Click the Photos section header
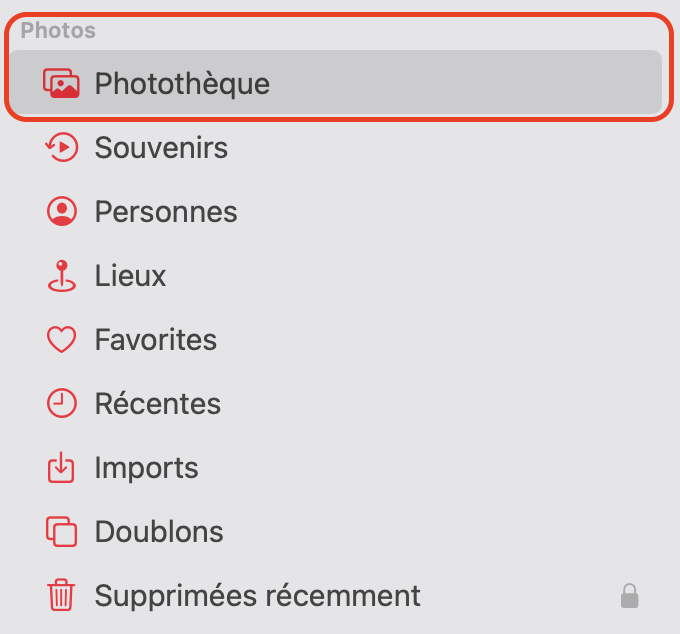680x634 pixels. pos(58,30)
